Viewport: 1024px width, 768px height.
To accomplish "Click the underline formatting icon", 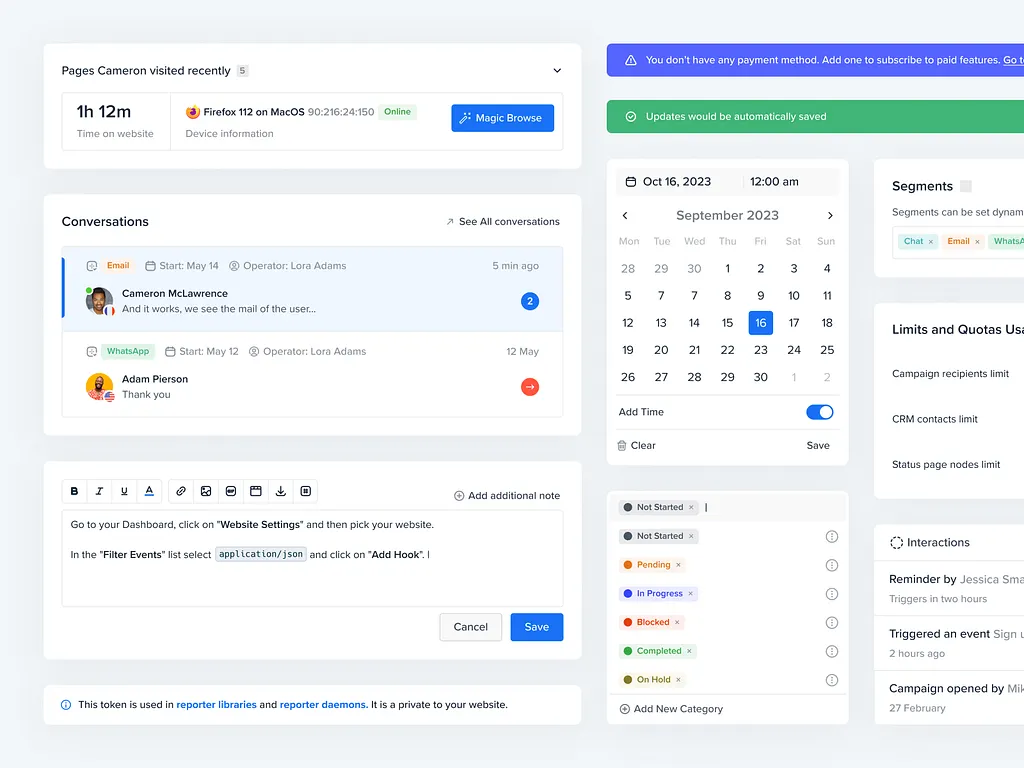I will (x=124, y=491).
